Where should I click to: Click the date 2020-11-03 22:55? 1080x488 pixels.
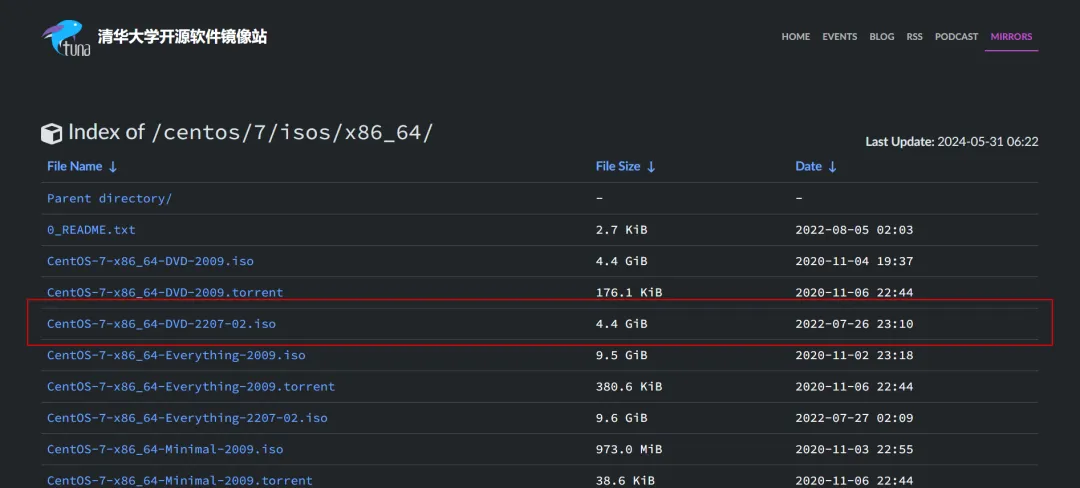click(x=854, y=449)
